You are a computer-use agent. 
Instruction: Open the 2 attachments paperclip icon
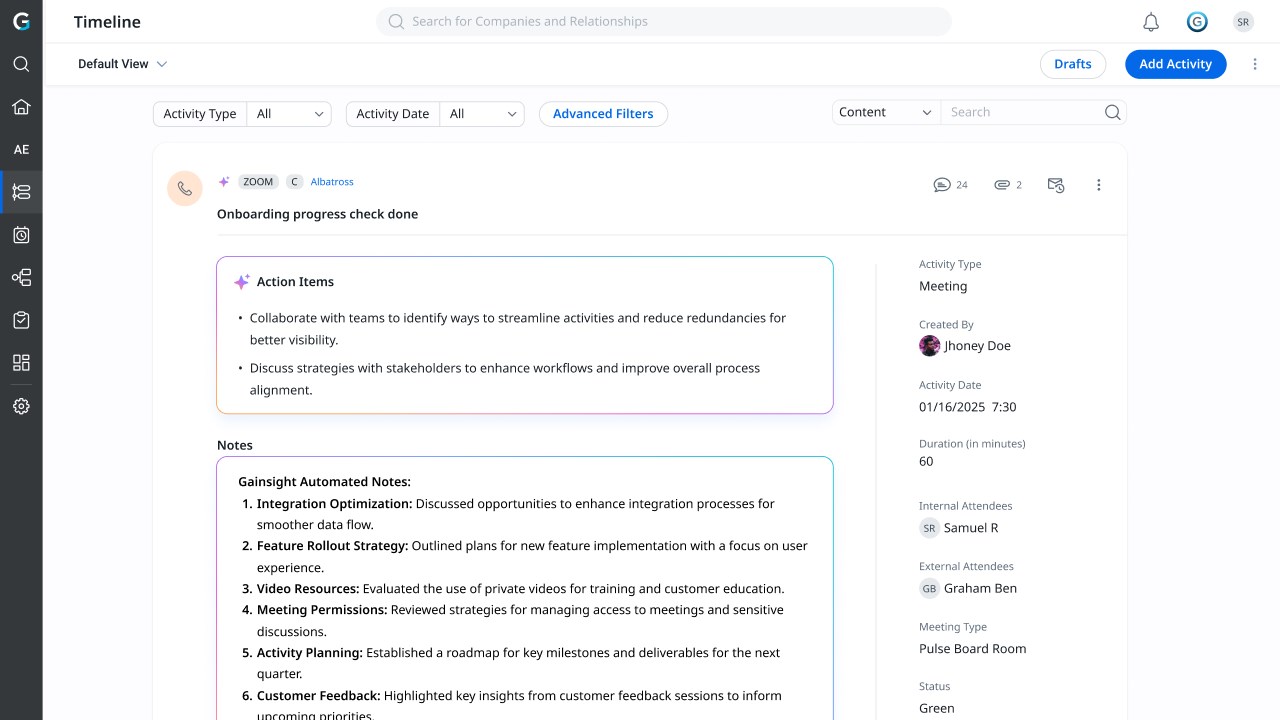pyautogui.click(x=1008, y=185)
